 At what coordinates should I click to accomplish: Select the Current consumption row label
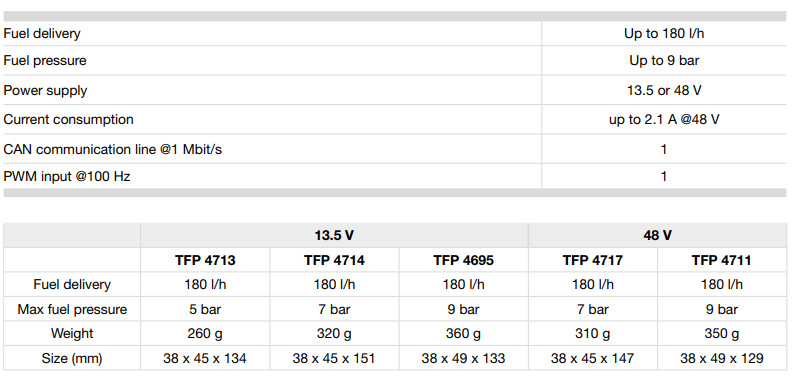click(x=68, y=120)
